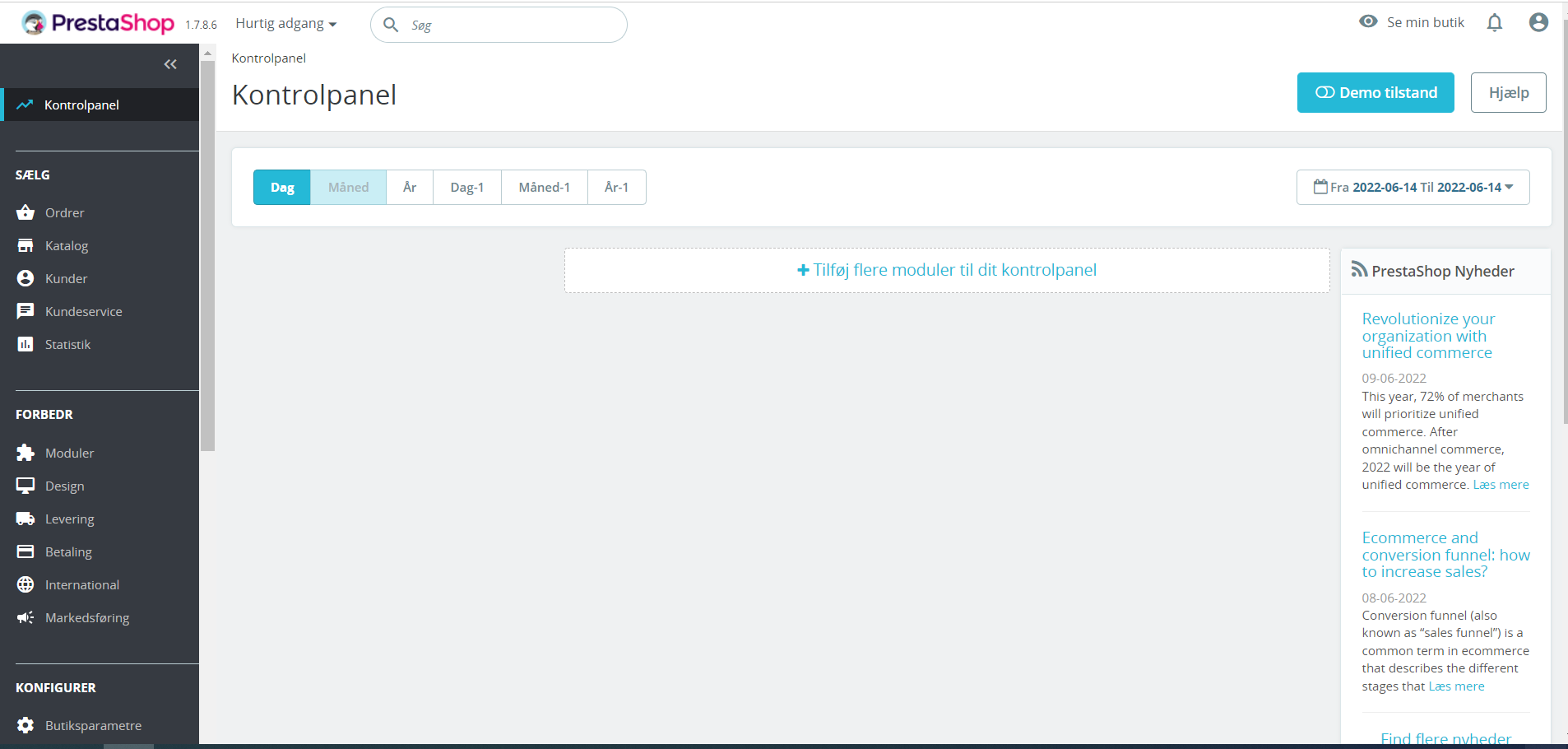Screen dimensions: 1568x749
Task: Open Levering menu item
Action: (x=100, y=519)
